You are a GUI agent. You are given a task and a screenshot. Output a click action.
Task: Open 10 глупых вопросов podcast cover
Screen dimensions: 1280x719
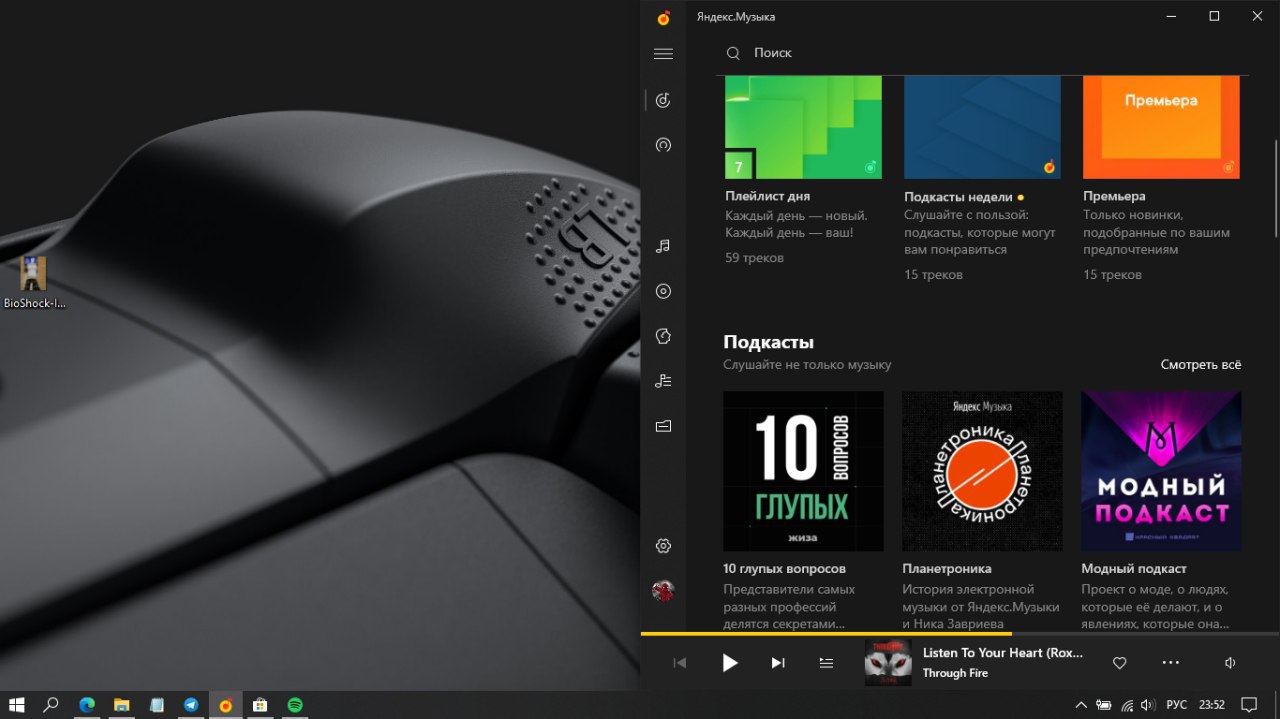[x=803, y=471]
